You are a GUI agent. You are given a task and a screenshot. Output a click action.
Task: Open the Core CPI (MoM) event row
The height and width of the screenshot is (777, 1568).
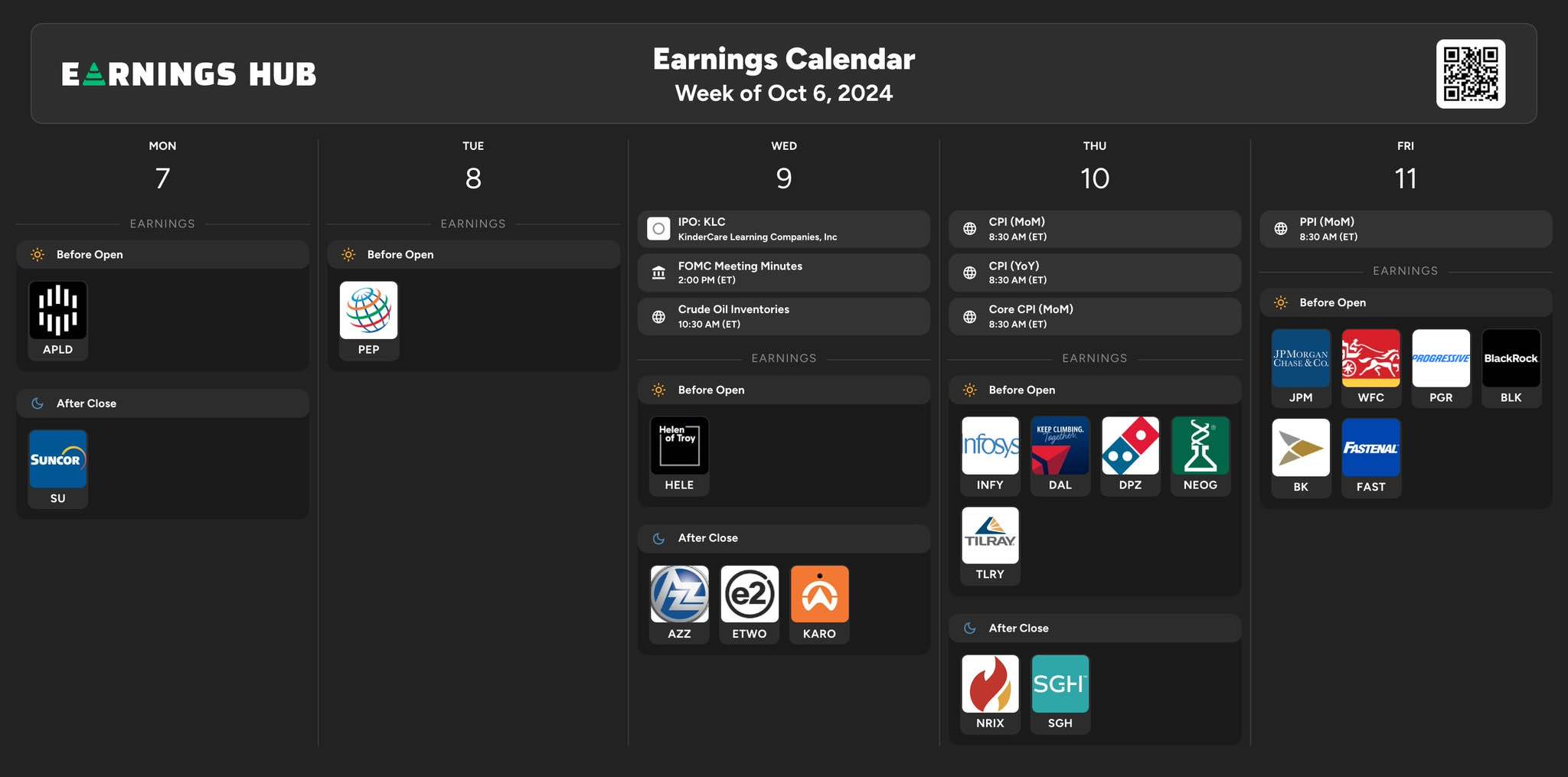pos(1095,316)
